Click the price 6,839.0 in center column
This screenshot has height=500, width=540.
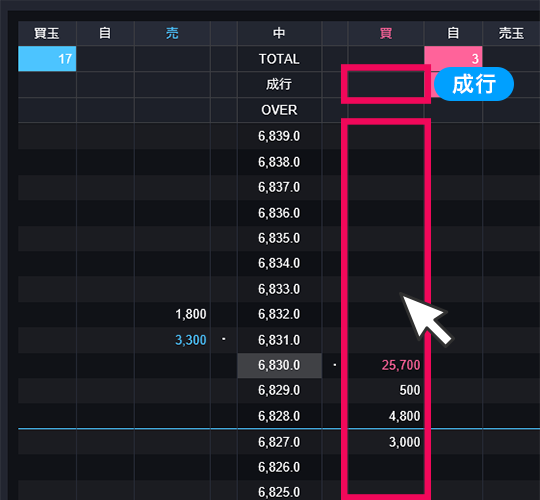click(x=279, y=136)
